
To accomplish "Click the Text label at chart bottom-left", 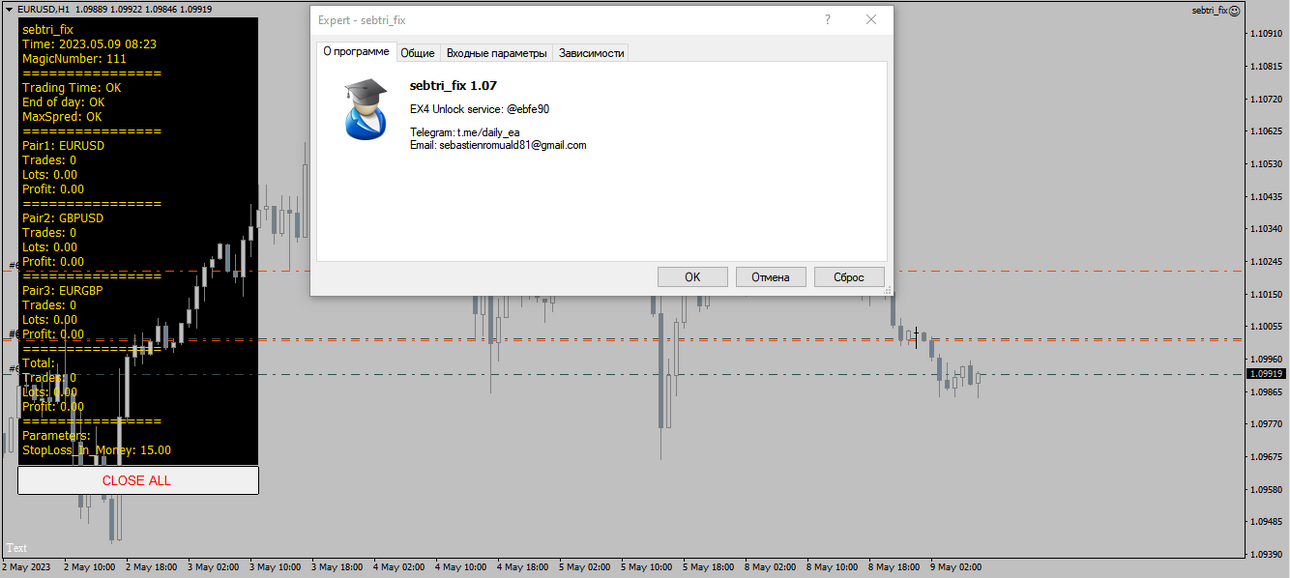I will [x=17, y=548].
